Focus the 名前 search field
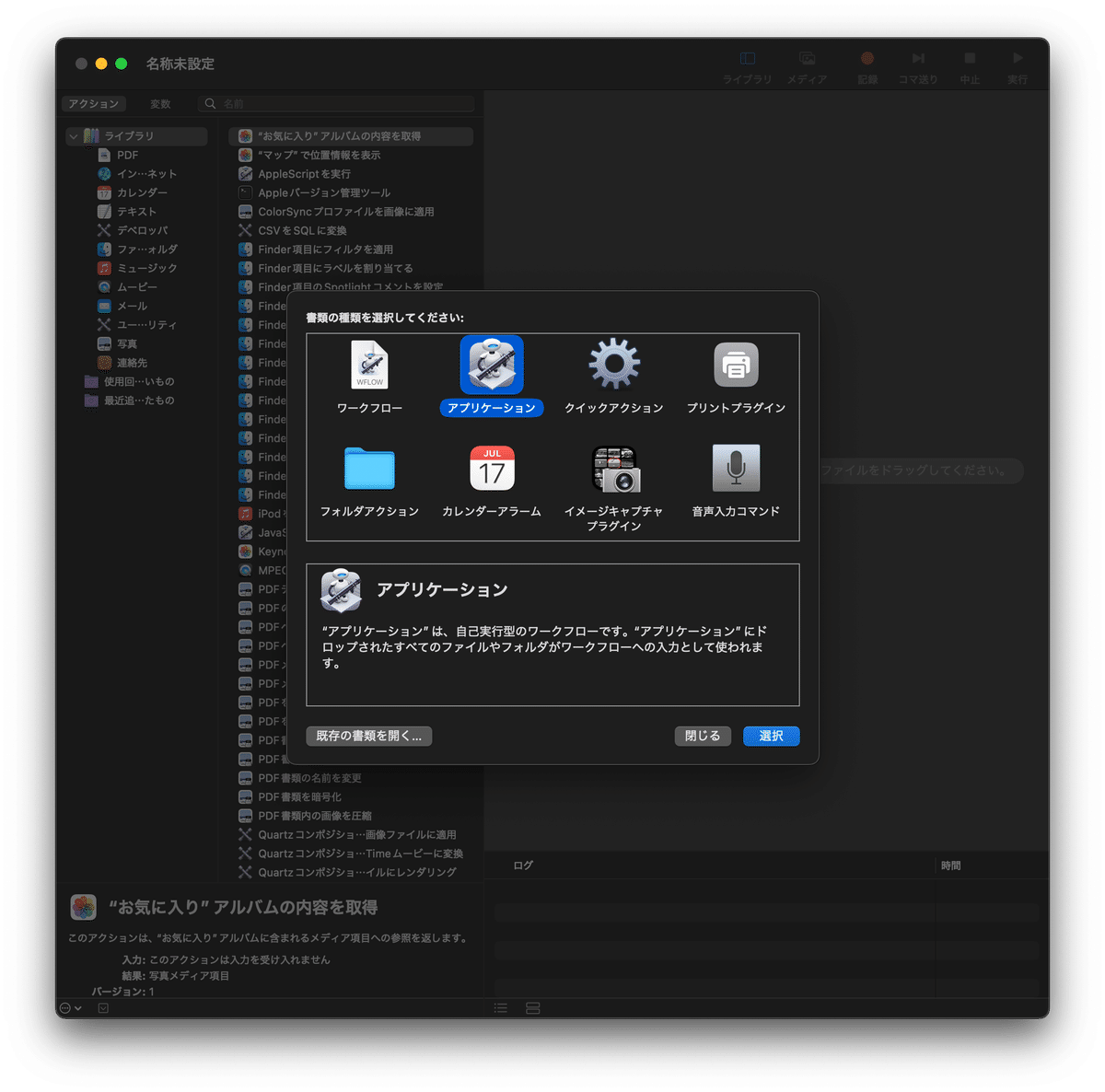This screenshot has width=1105, height=1092. point(337,104)
